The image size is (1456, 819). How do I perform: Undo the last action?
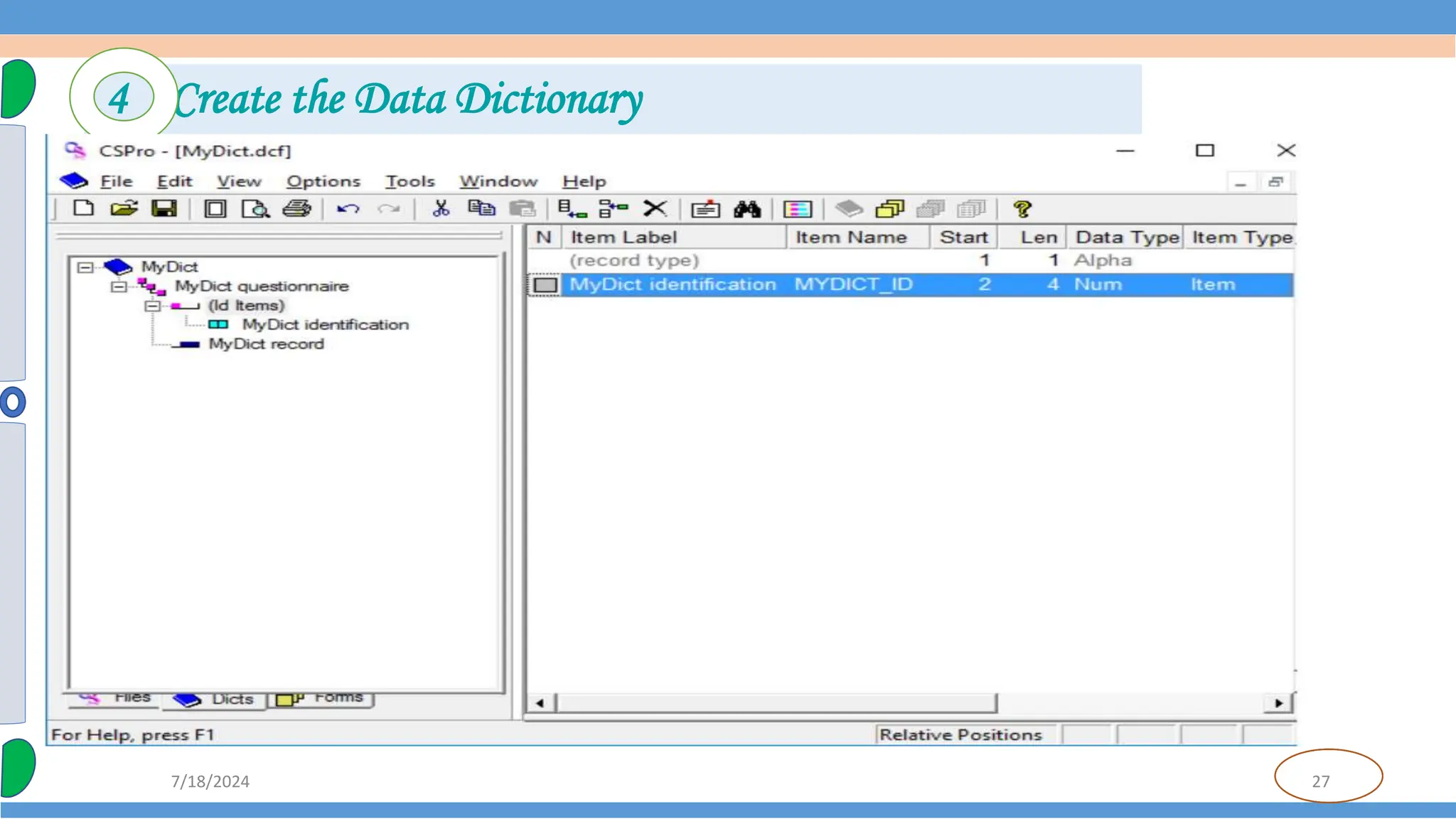(348, 209)
